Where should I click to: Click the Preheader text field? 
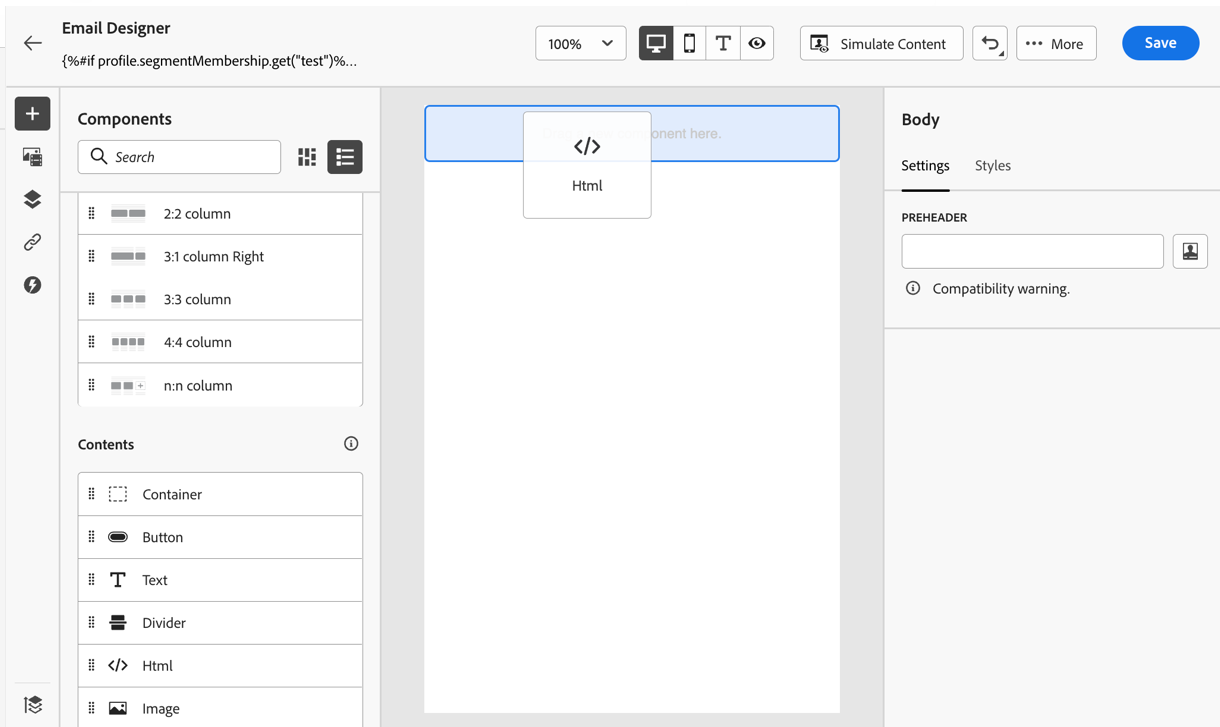(x=1032, y=252)
